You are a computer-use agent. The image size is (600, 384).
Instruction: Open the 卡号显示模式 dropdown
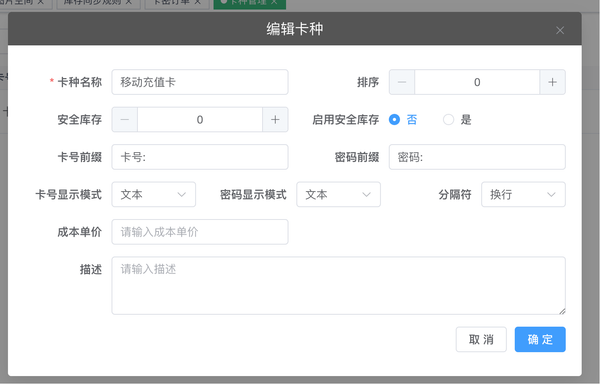[153, 194]
